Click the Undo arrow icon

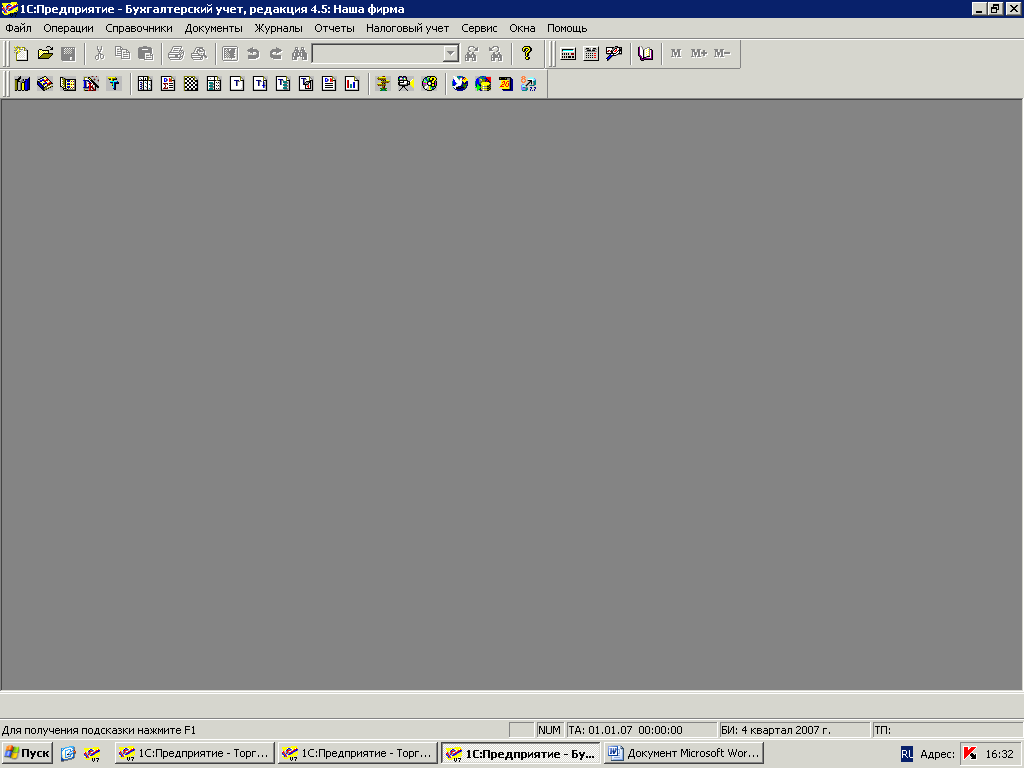tap(253, 54)
